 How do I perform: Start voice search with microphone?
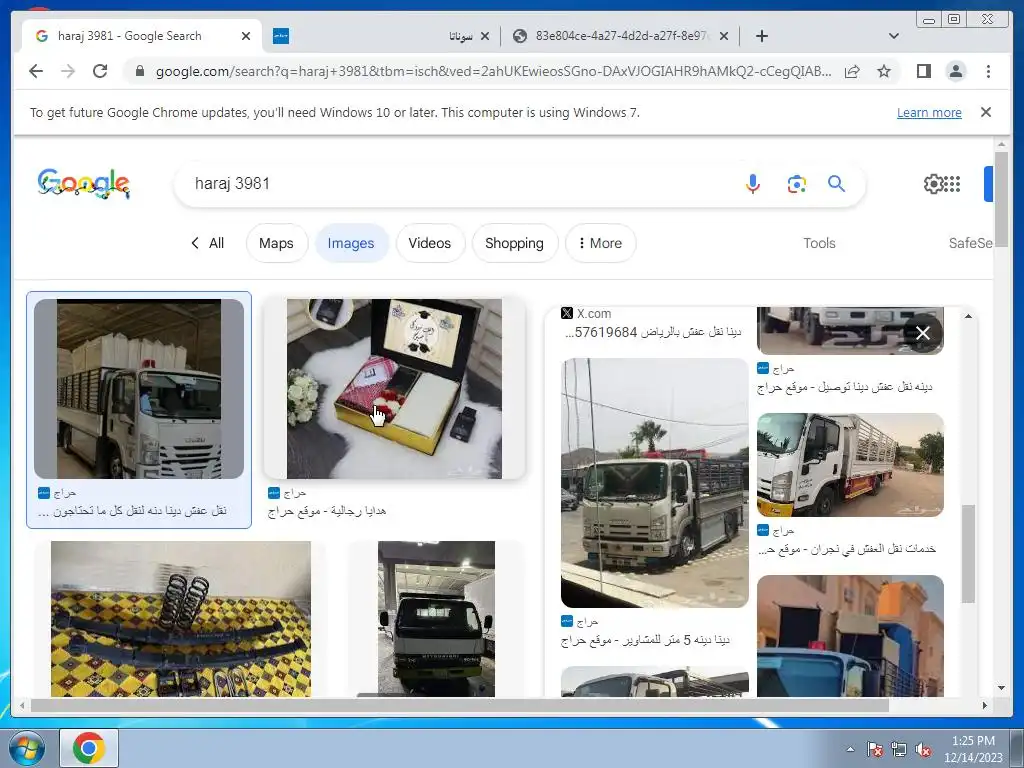coord(752,184)
